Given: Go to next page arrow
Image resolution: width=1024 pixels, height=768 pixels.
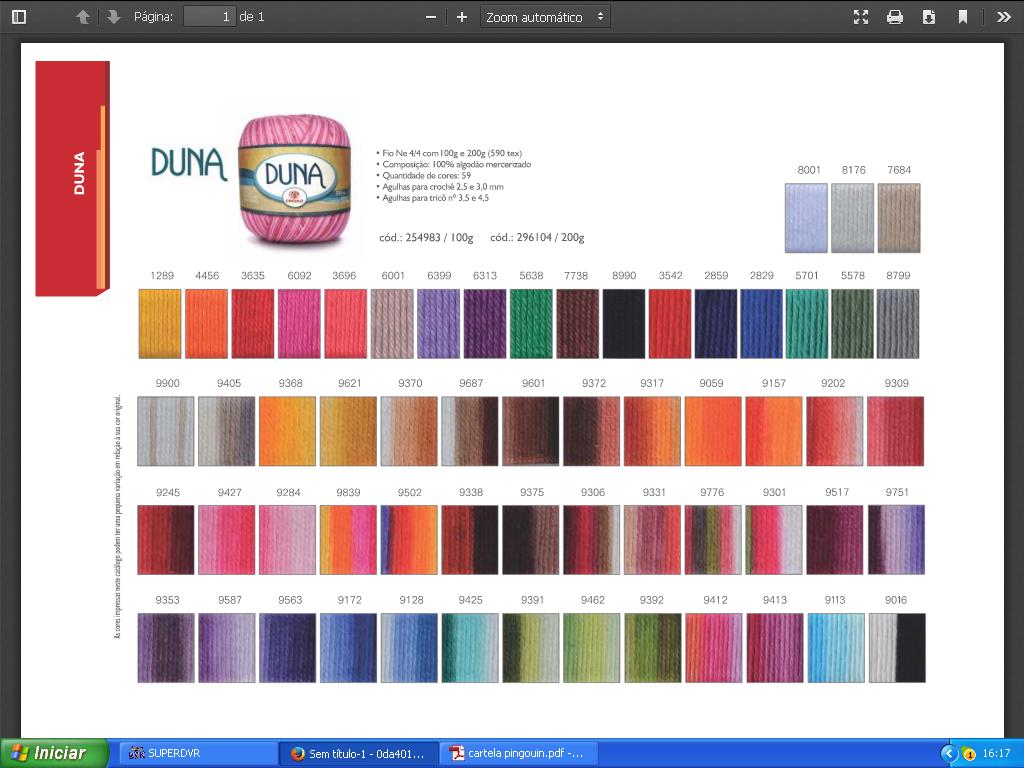Looking at the screenshot, I should (114, 17).
